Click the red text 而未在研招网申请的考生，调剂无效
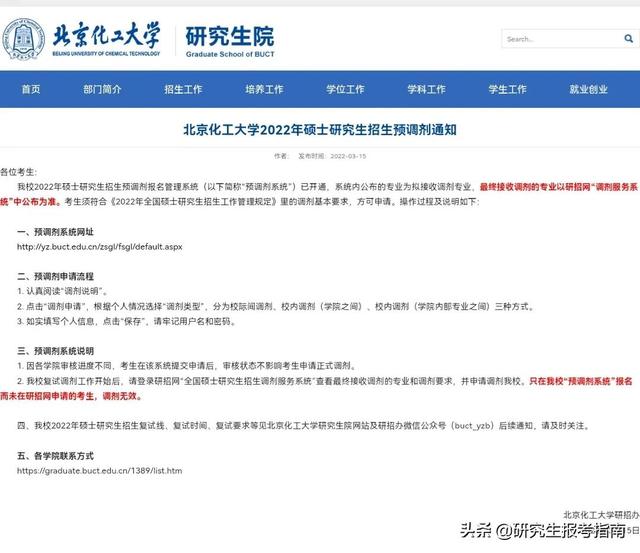The width and height of the screenshot is (640, 553). (71, 396)
